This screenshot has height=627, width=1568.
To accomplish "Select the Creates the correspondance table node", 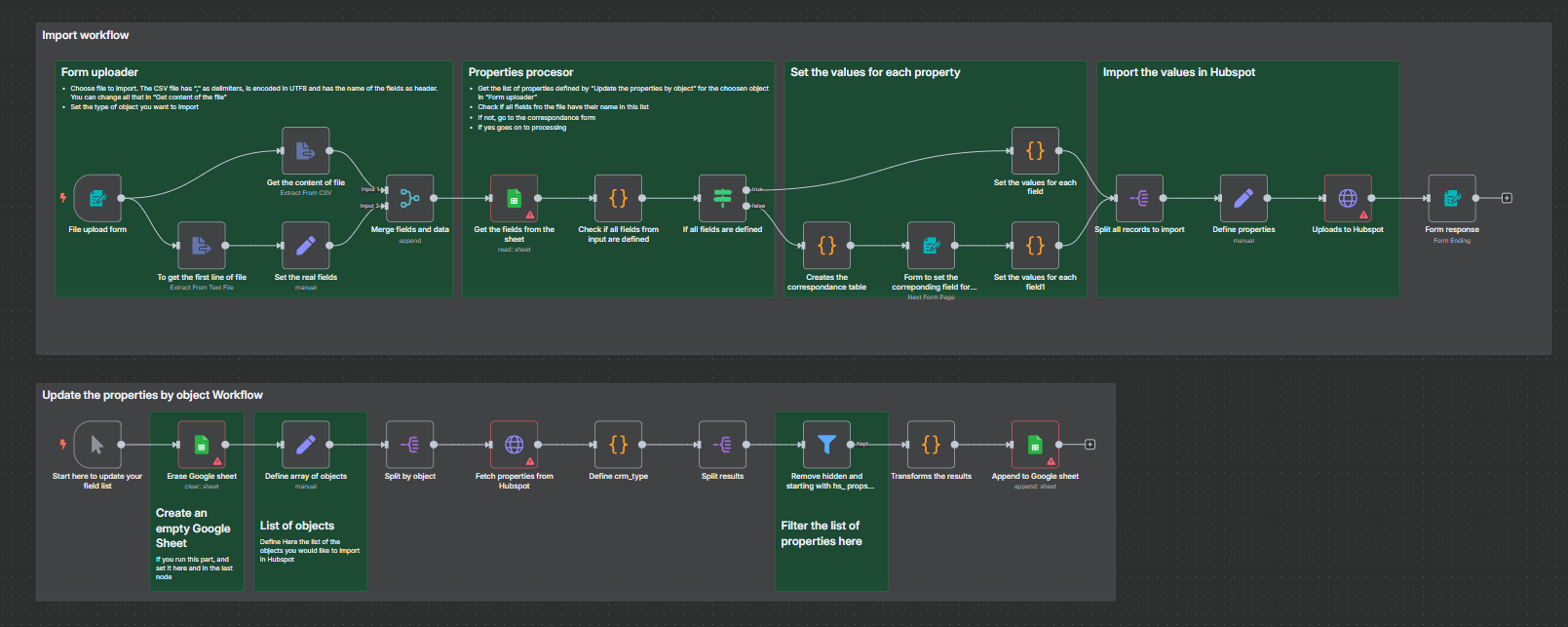I will pos(827,246).
